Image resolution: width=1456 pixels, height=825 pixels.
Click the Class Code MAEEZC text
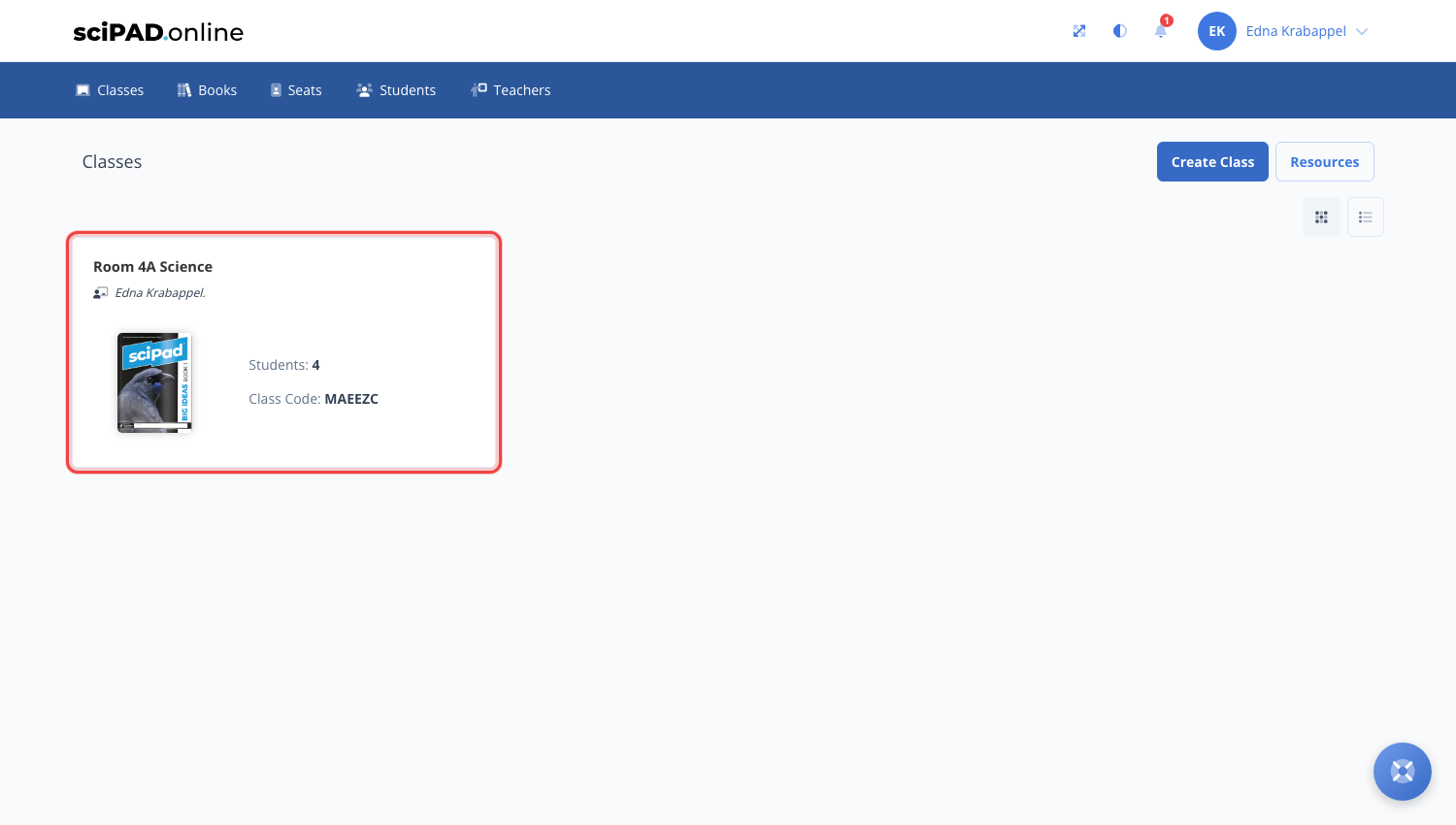314,399
